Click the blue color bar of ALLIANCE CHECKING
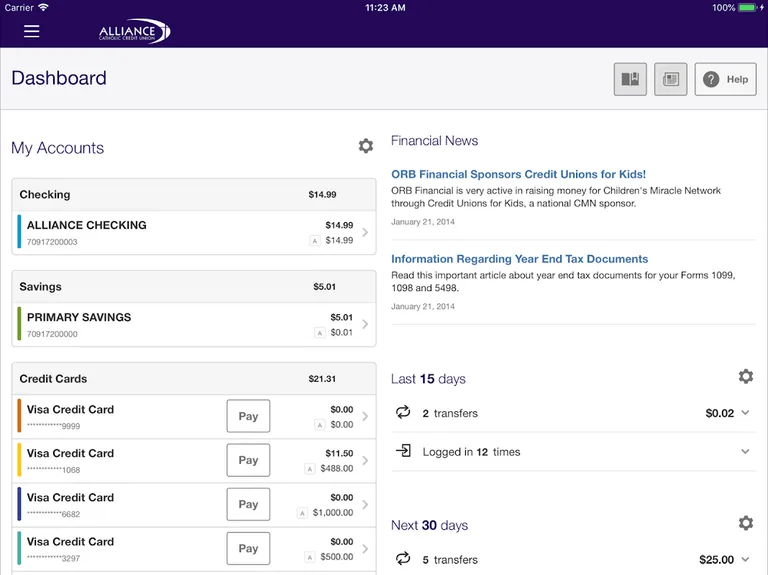This screenshot has height=575, width=768. [19, 232]
